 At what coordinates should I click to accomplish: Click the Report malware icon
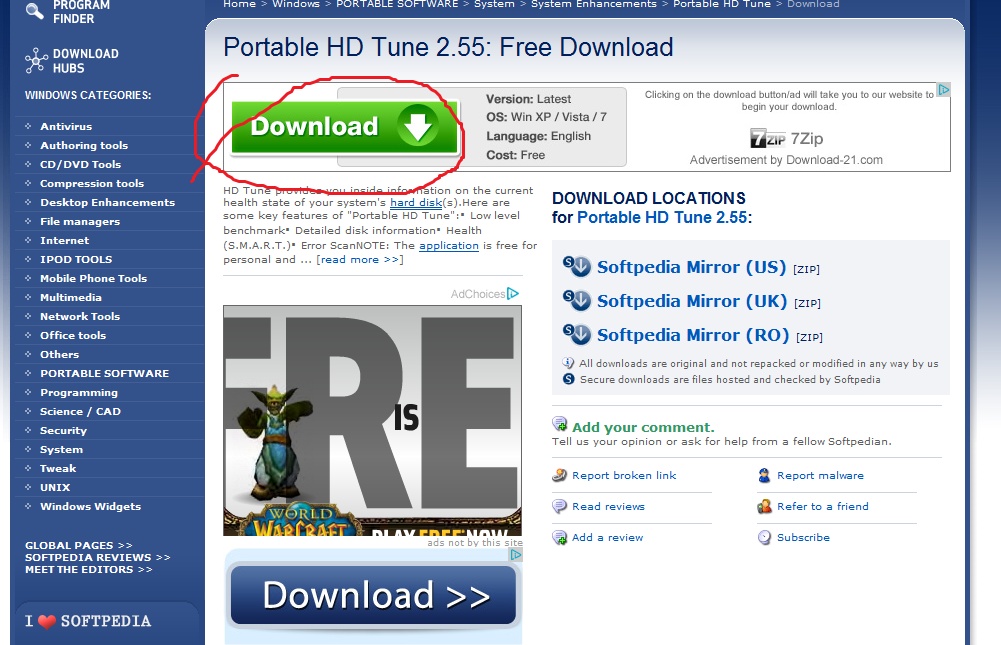pos(764,475)
